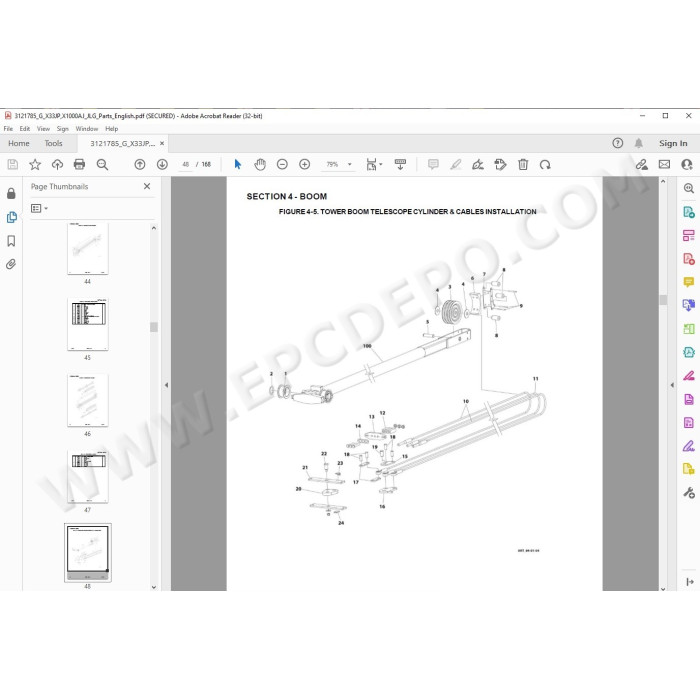Screen dimensions: 700x700
Task: Click the page number input field
Action: pos(186,164)
